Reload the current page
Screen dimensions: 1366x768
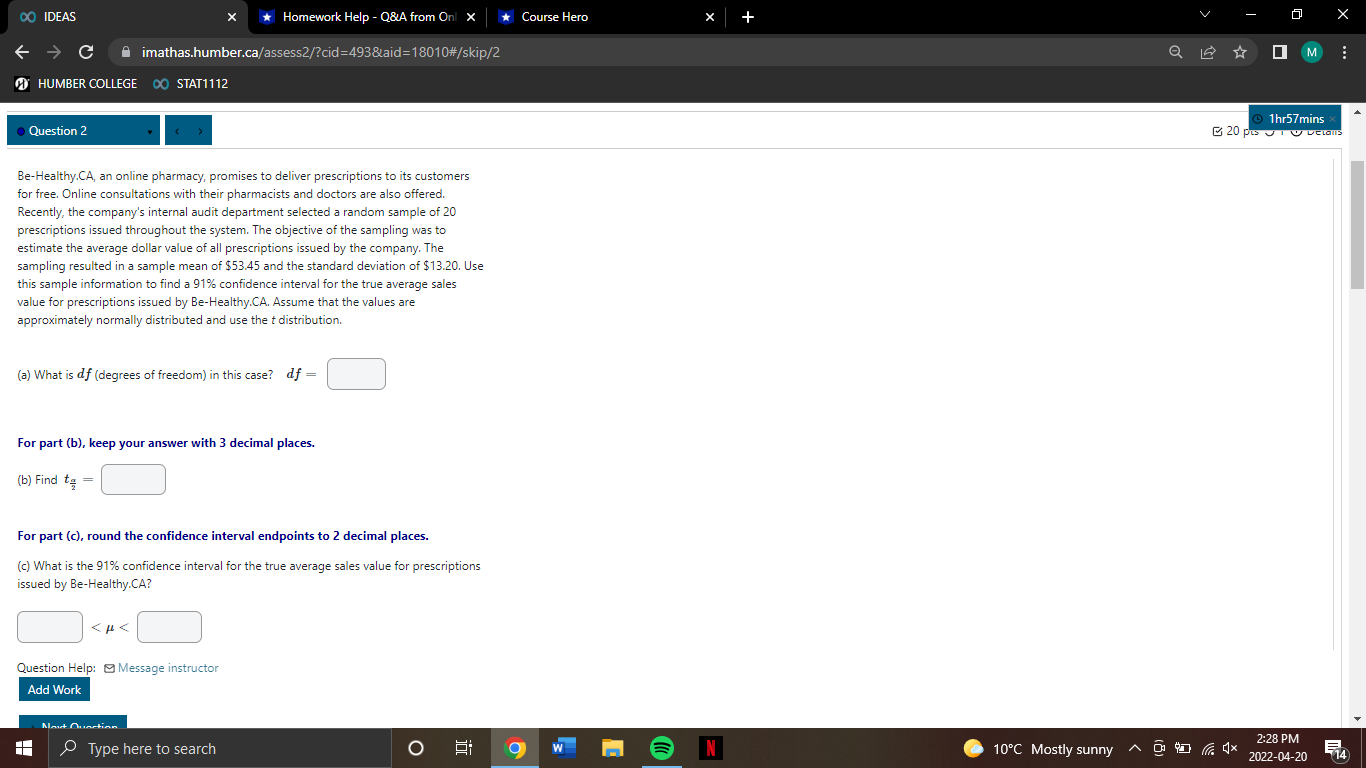(x=86, y=52)
